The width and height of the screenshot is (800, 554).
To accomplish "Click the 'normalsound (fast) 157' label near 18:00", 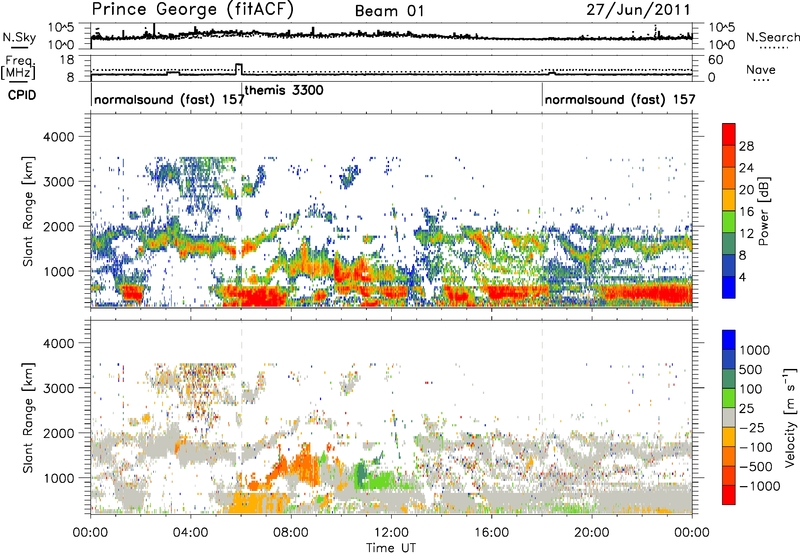I will [x=620, y=99].
